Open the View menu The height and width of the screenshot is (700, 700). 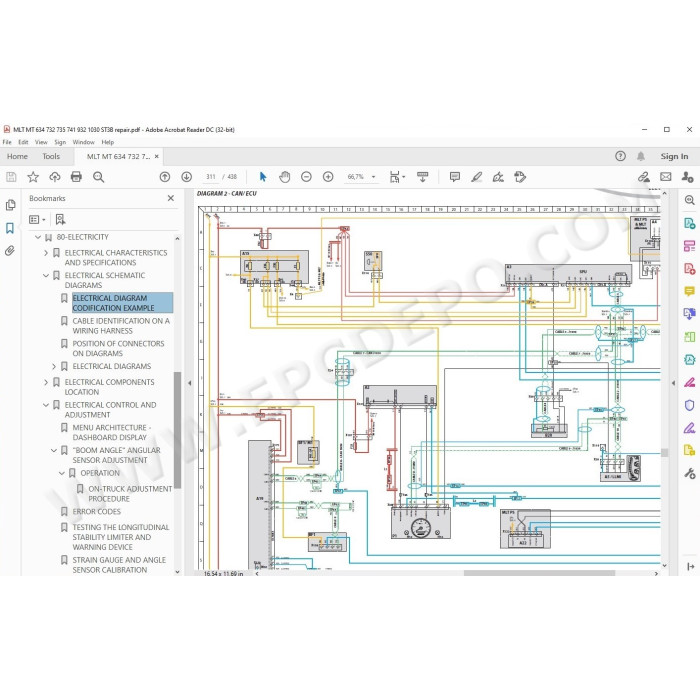(41, 142)
